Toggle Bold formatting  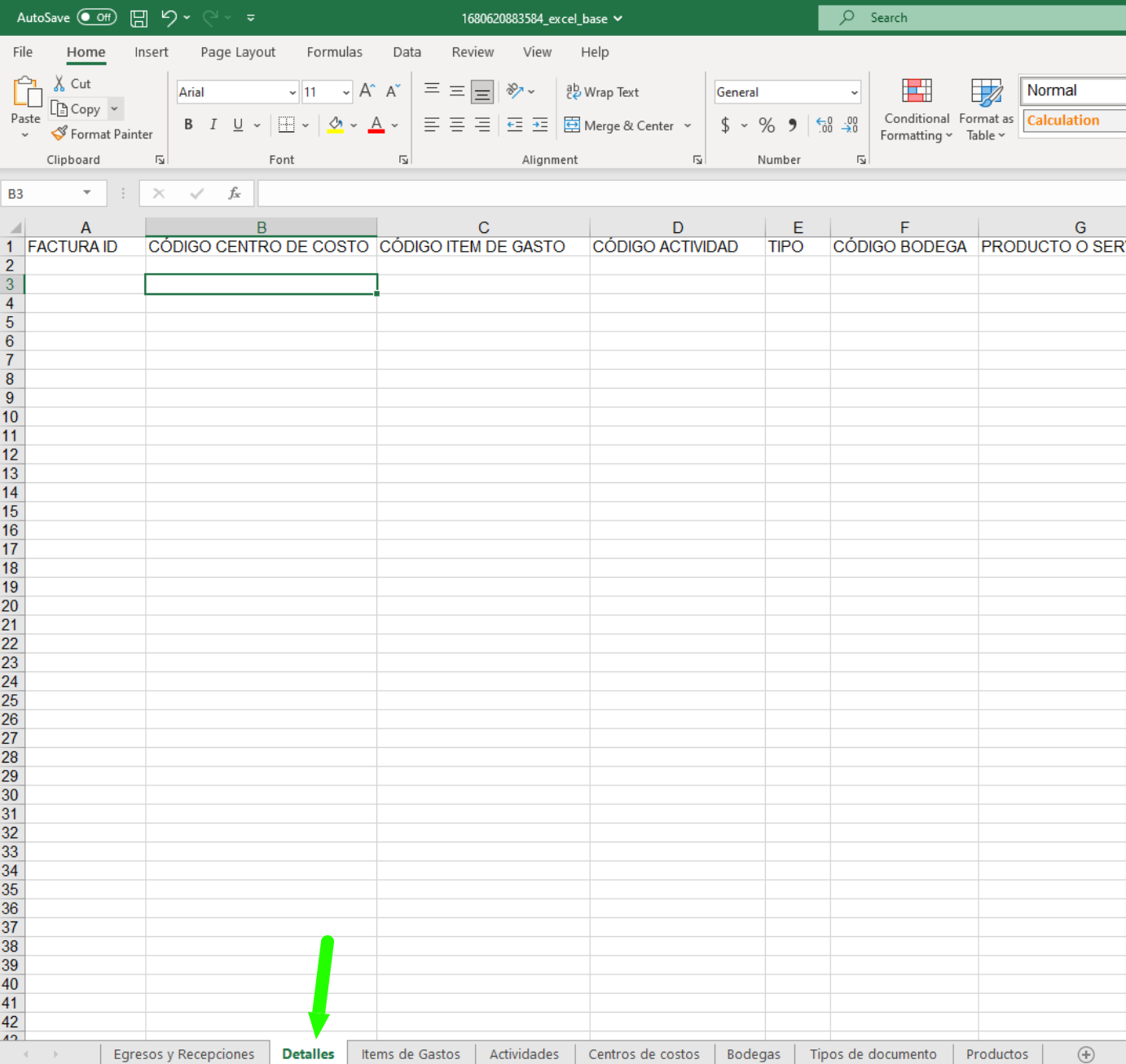tap(188, 125)
